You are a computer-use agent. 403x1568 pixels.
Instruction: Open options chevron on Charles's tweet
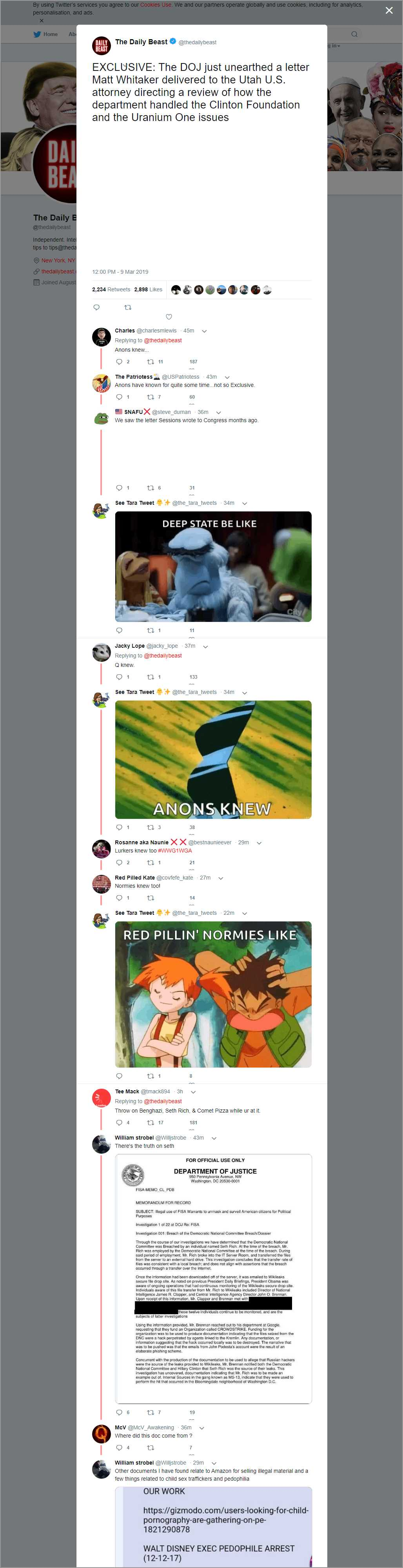pos(204,331)
